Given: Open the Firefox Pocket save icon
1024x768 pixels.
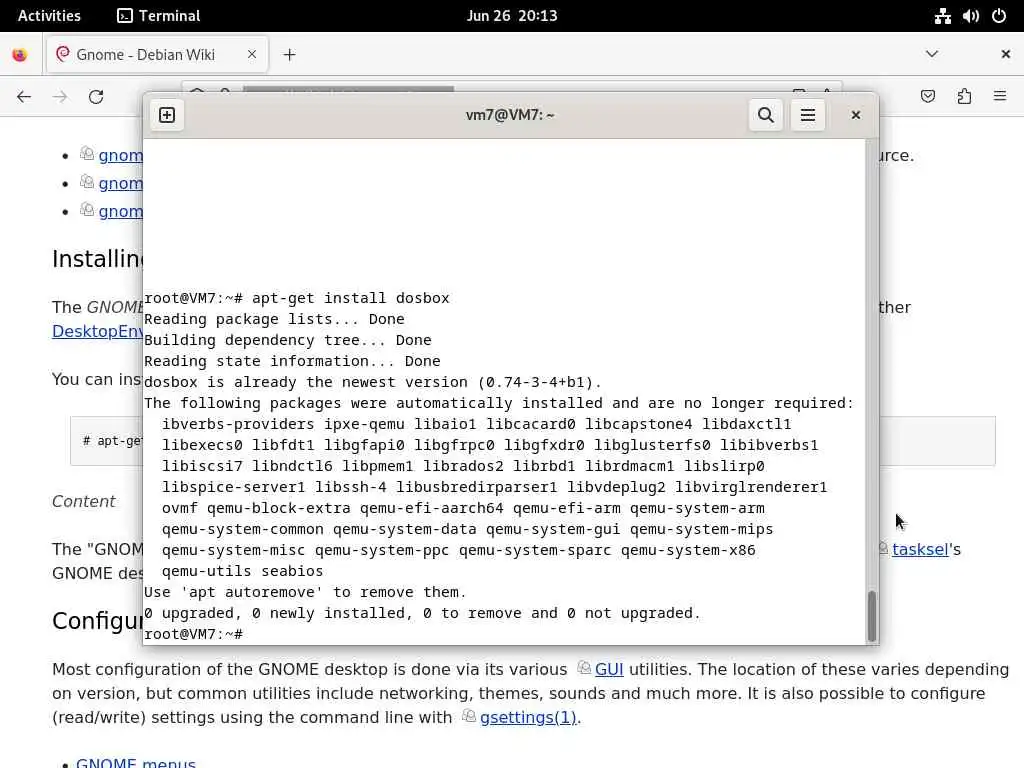Looking at the screenshot, I should (927, 97).
